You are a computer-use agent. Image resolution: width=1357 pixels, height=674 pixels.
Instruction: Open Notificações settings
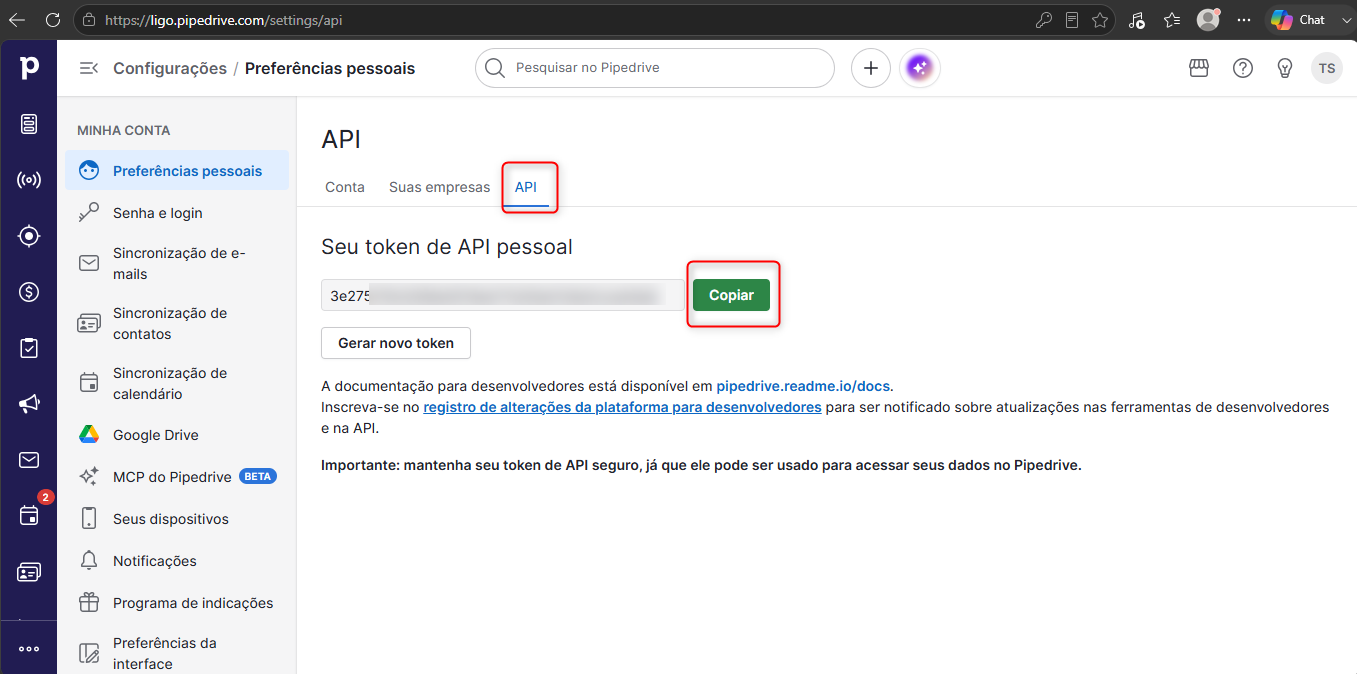pos(177,561)
